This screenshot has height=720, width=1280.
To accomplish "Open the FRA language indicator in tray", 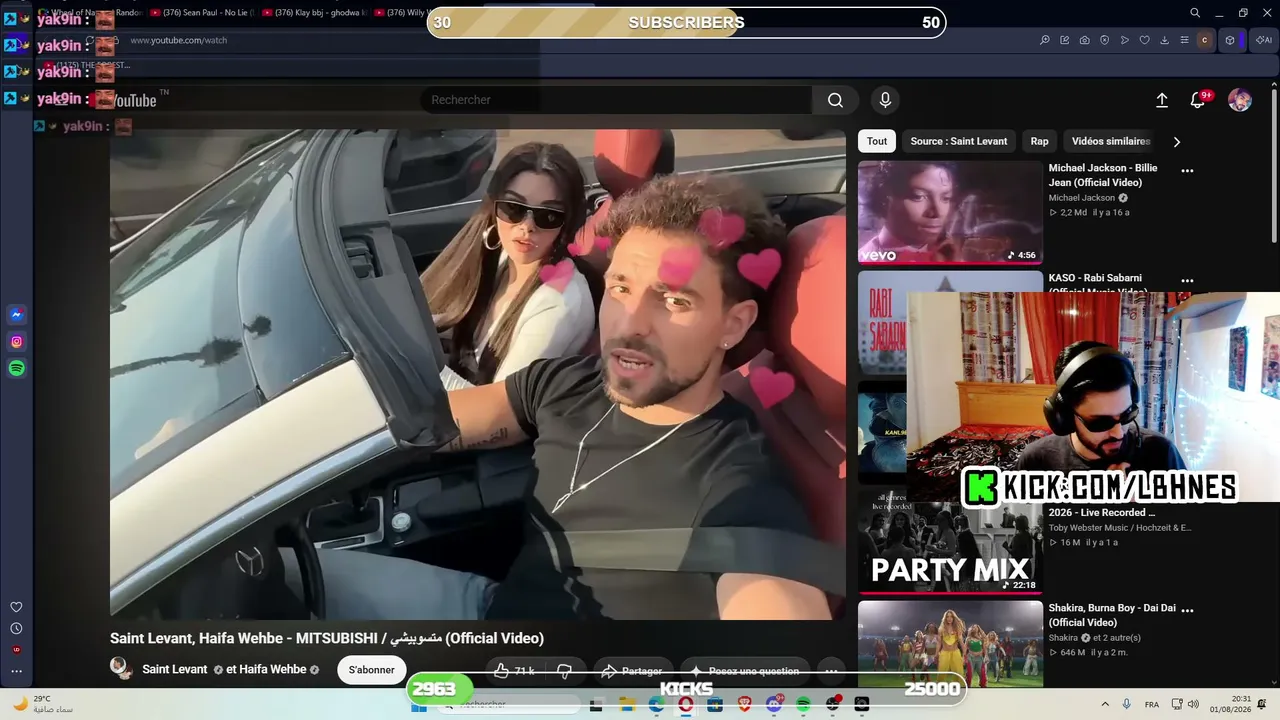I will pyautogui.click(x=1152, y=704).
